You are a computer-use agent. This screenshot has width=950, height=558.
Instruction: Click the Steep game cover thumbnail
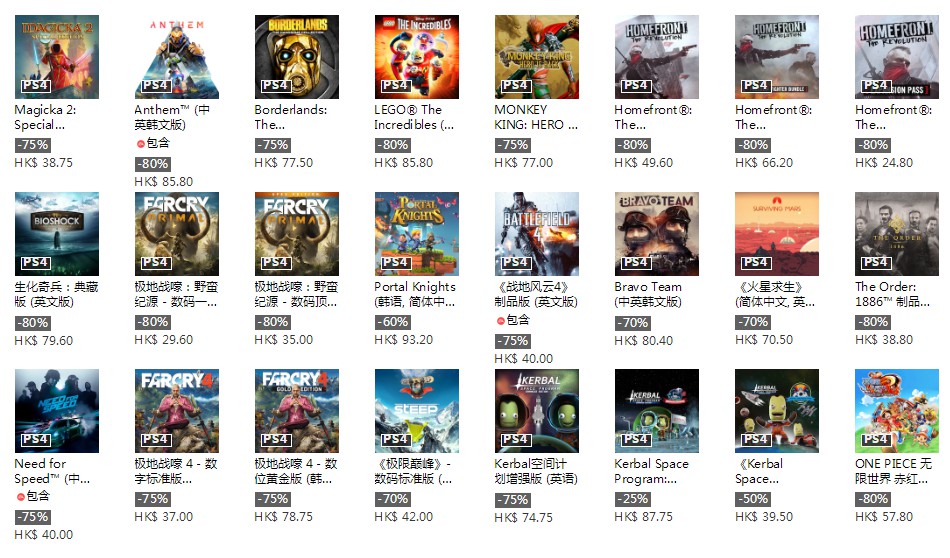[416, 411]
